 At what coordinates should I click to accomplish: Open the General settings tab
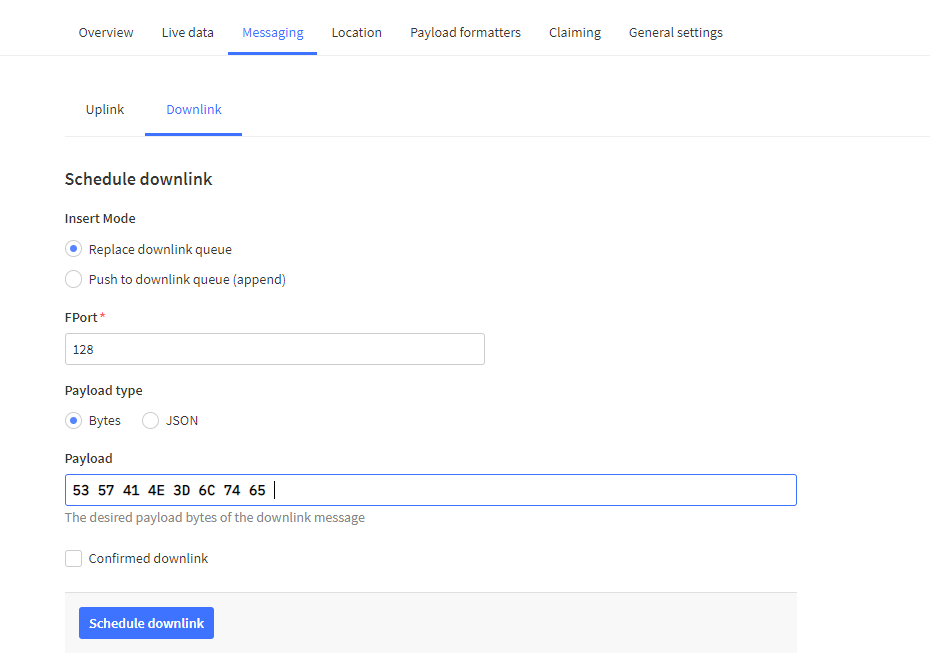pyautogui.click(x=676, y=32)
